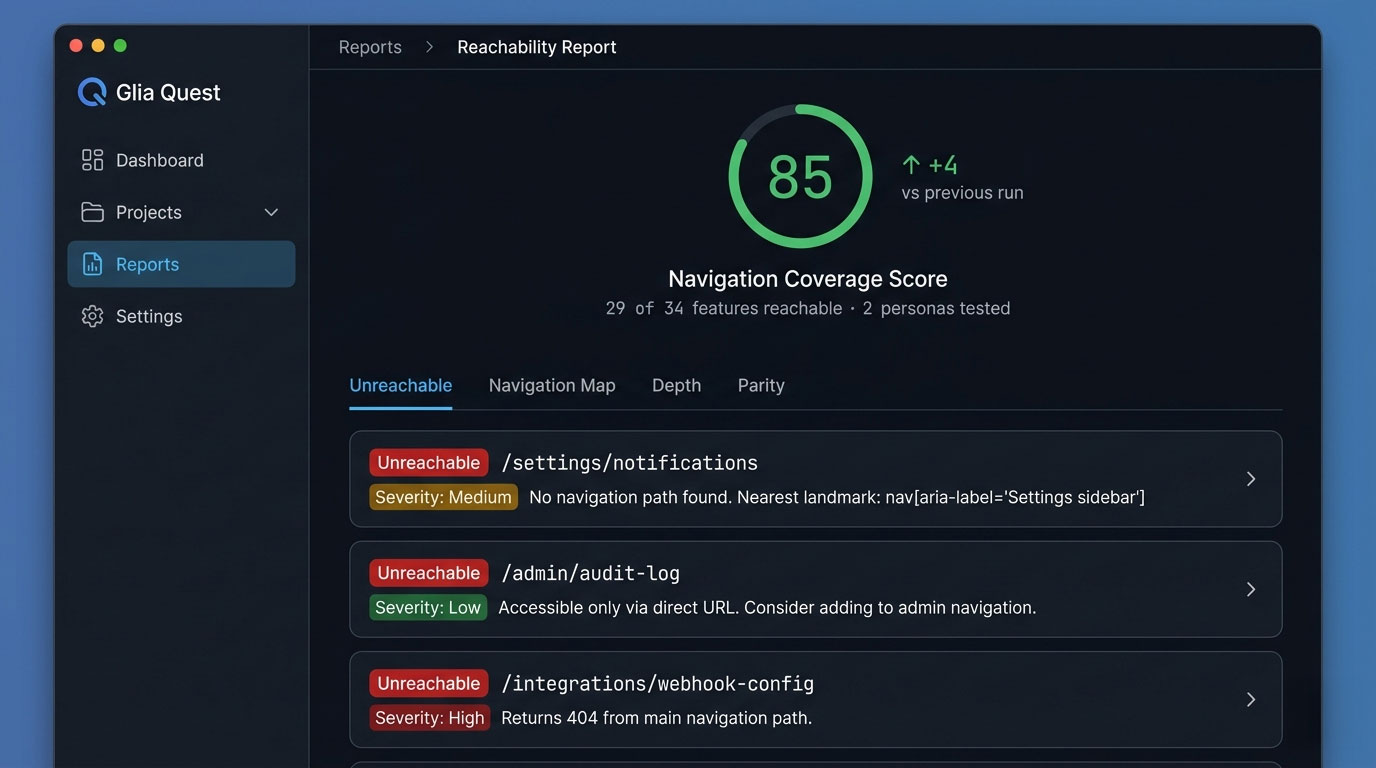Click the /admin/audit-log path
The image size is (1376, 768).
pyautogui.click(x=591, y=573)
